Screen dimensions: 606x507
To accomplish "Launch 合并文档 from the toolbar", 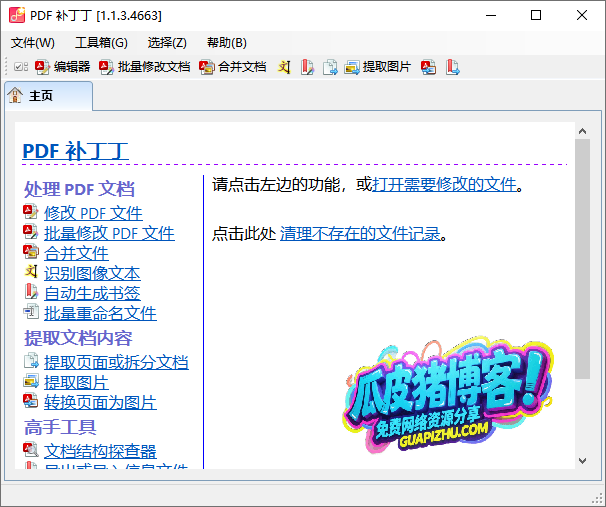I will click(x=233, y=67).
